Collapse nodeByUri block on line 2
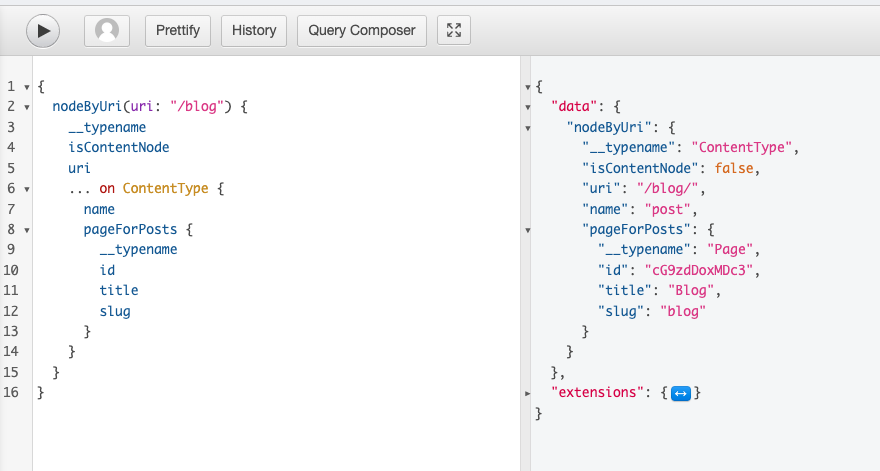The image size is (880, 471). coord(26,107)
